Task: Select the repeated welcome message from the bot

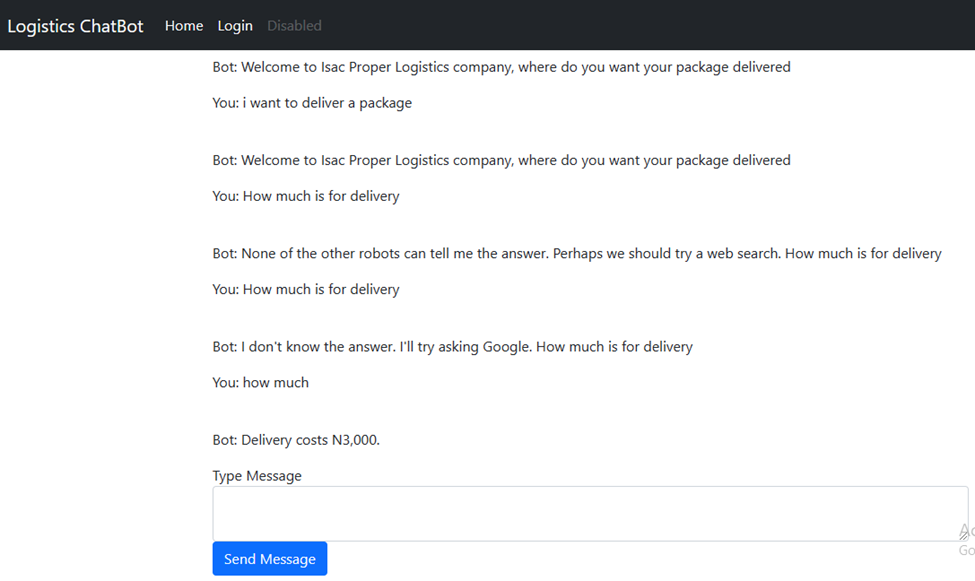Action: [x=501, y=159]
